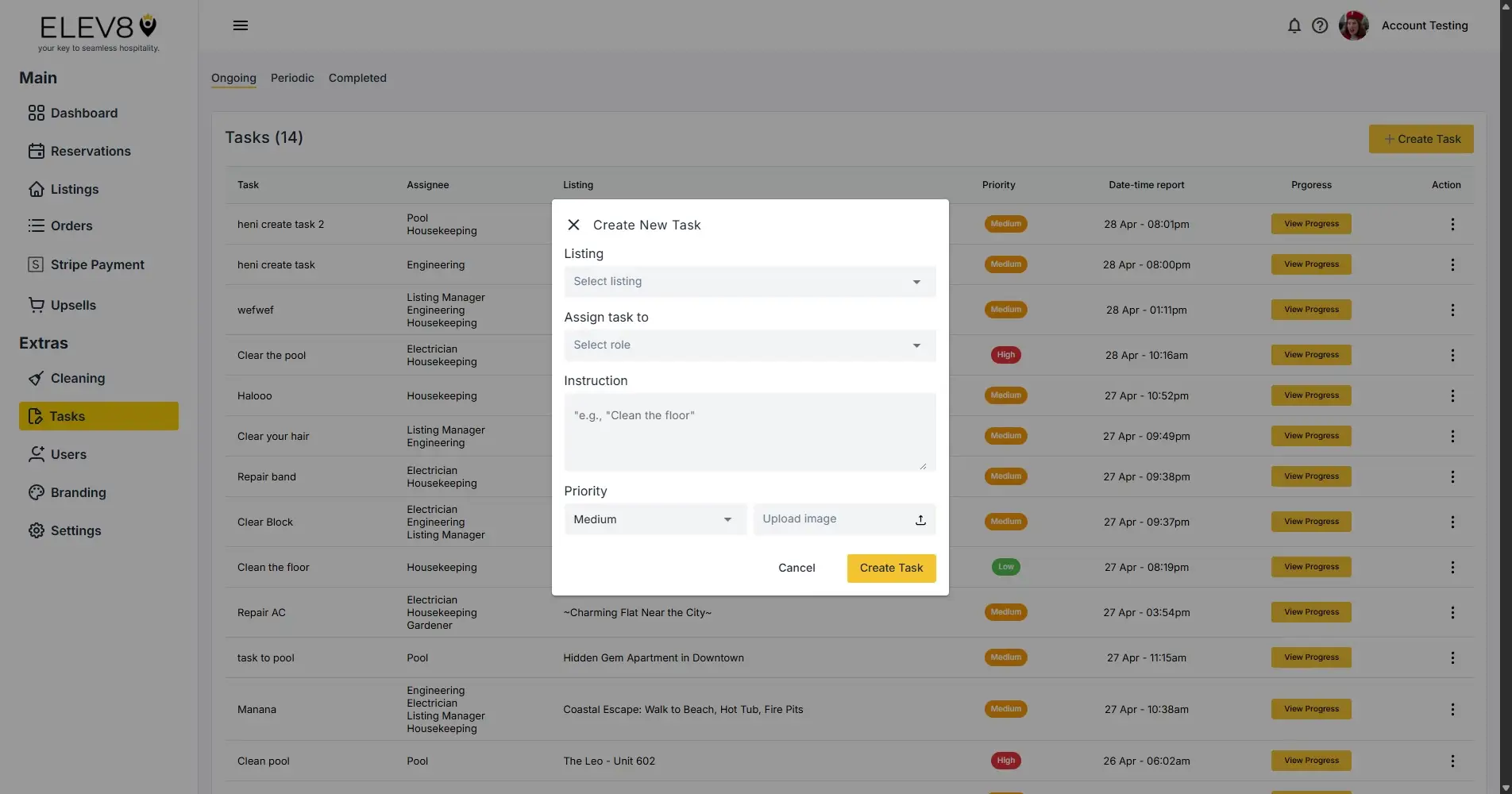
Task: Click the Create Task button in modal
Action: pos(890,568)
